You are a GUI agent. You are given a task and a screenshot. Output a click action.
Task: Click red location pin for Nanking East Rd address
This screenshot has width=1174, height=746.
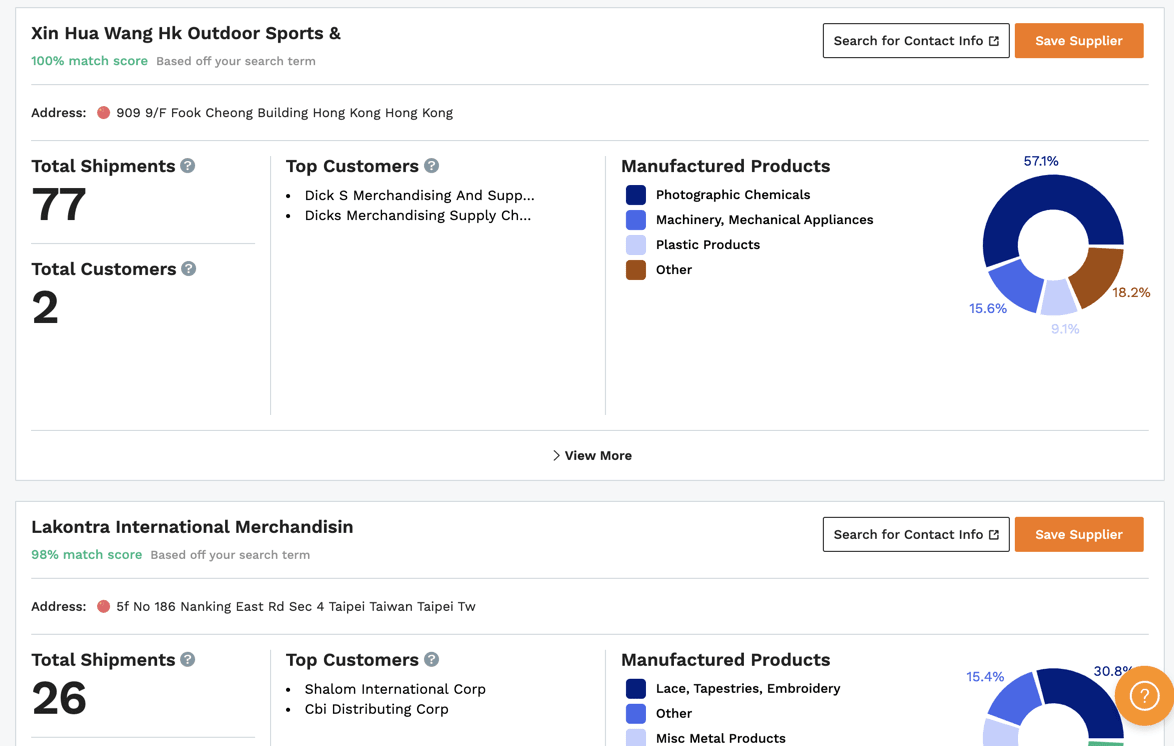pyautogui.click(x=103, y=606)
